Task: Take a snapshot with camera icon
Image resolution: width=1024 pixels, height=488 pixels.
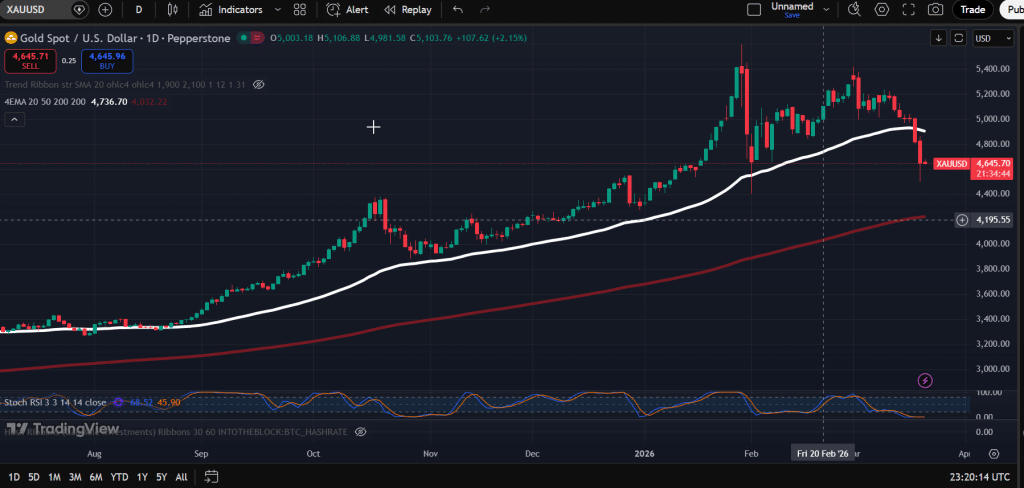Action: click(935, 10)
